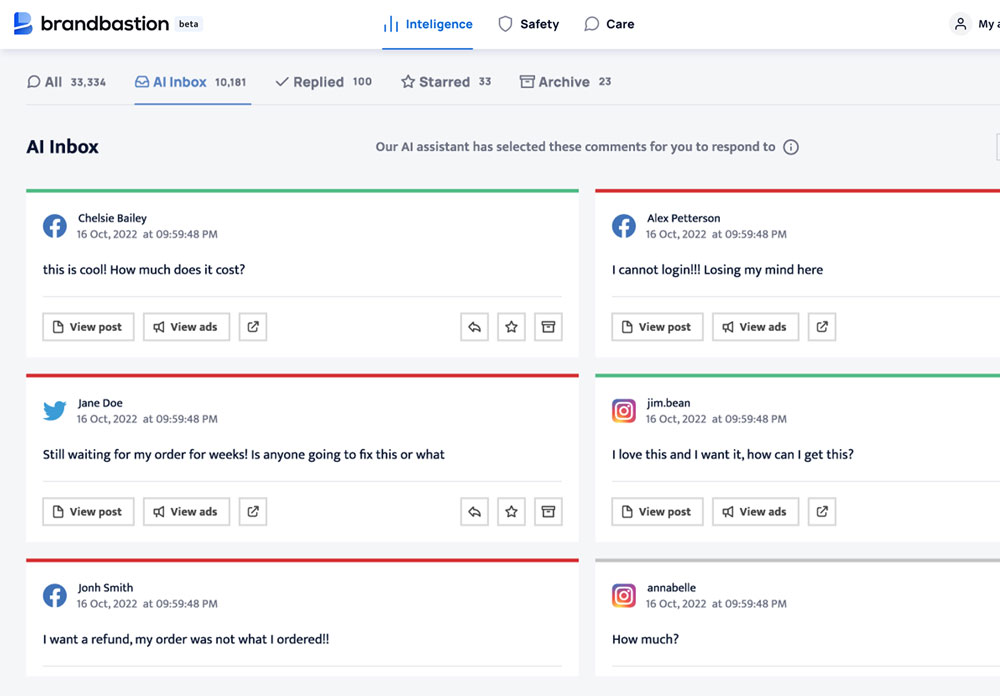Select the Chelsie Bailey name
The image size is (1000, 696).
pyautogui.click(x=112, y=218)
